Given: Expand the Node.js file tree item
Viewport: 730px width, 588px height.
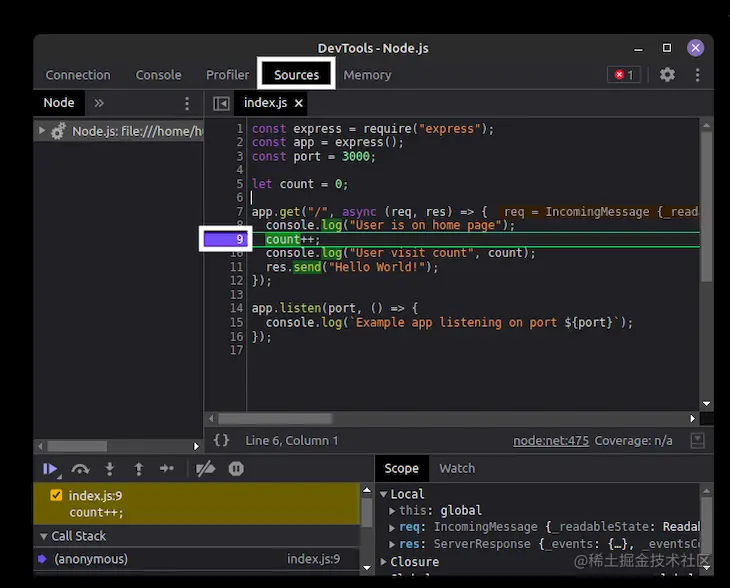Looking at the screenshot, I should [42, 130].
